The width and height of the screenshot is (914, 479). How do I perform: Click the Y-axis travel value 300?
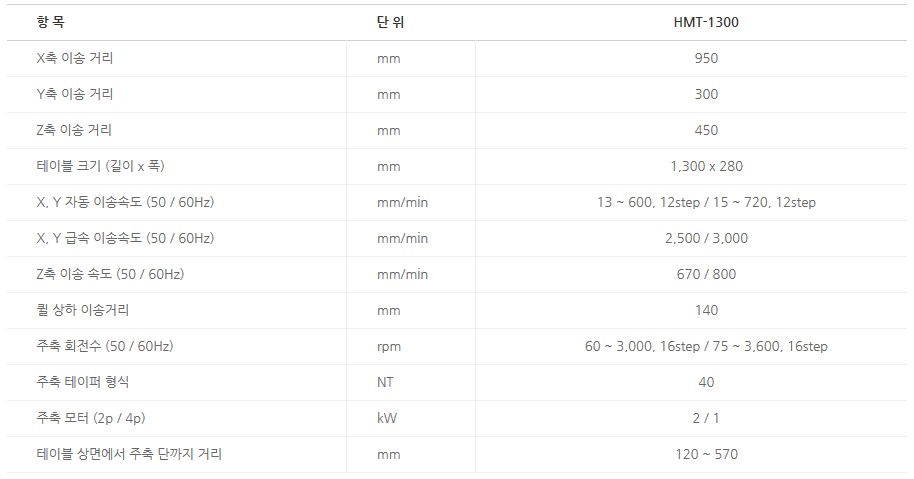point(706,94)
